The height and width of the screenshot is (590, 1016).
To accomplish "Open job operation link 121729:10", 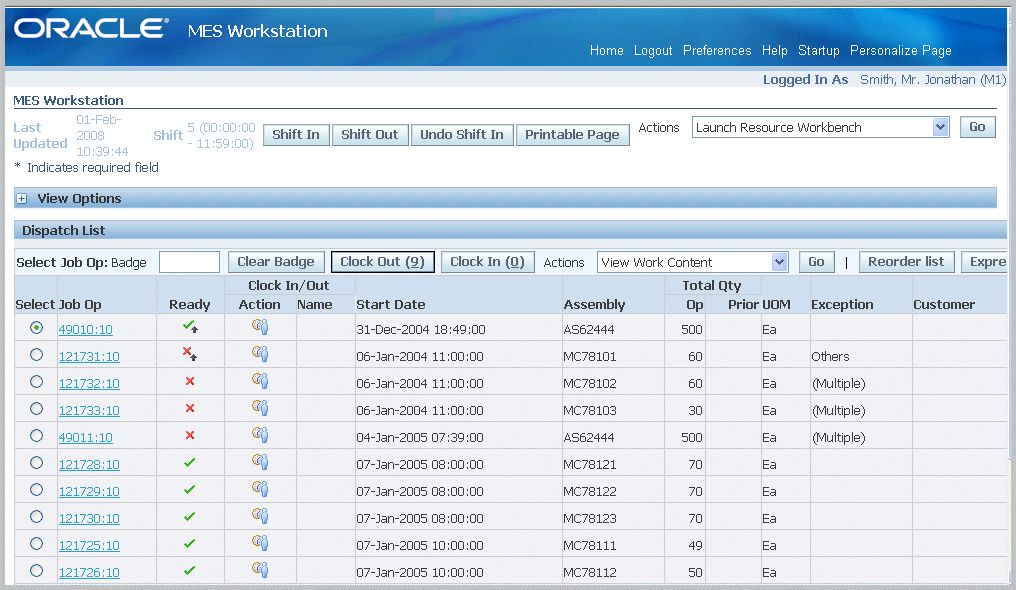I will click(x=89, y=492).
